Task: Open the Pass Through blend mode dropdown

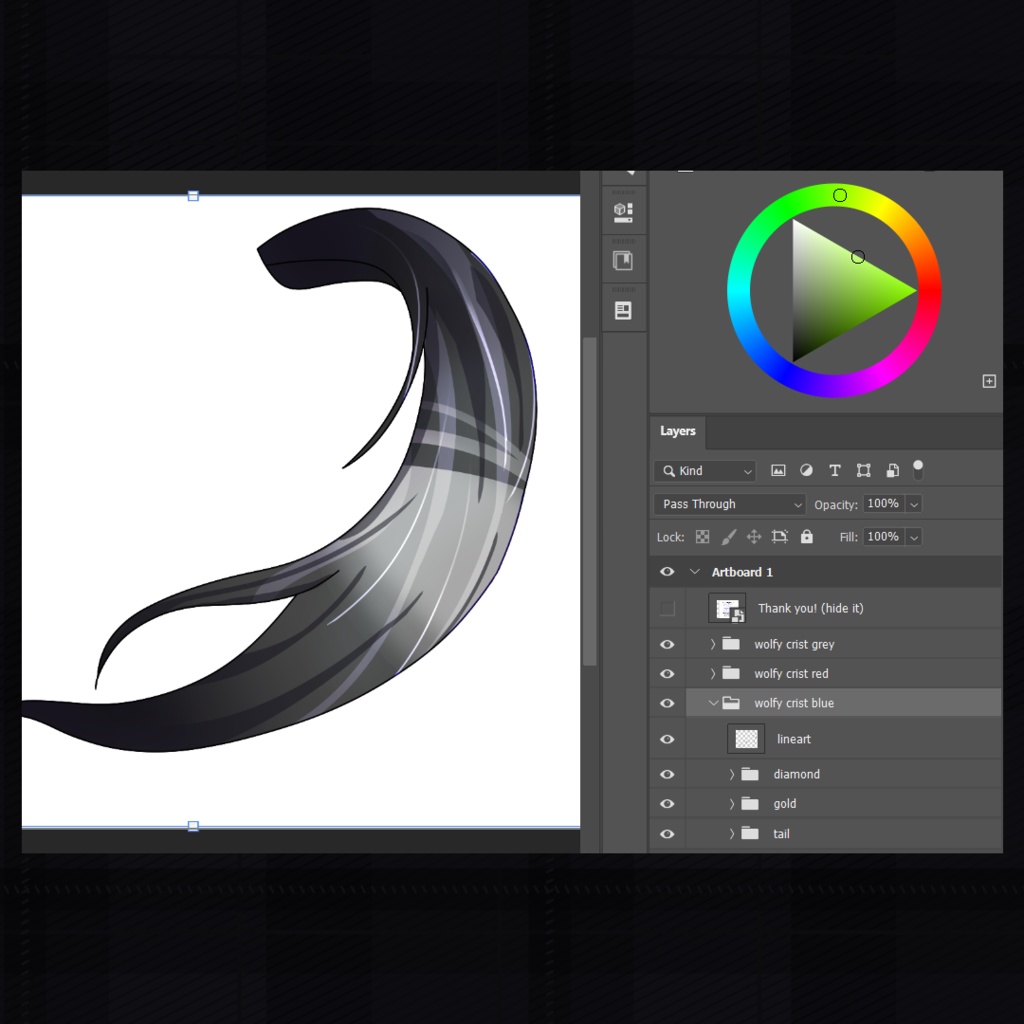Action: pos(729,504)
